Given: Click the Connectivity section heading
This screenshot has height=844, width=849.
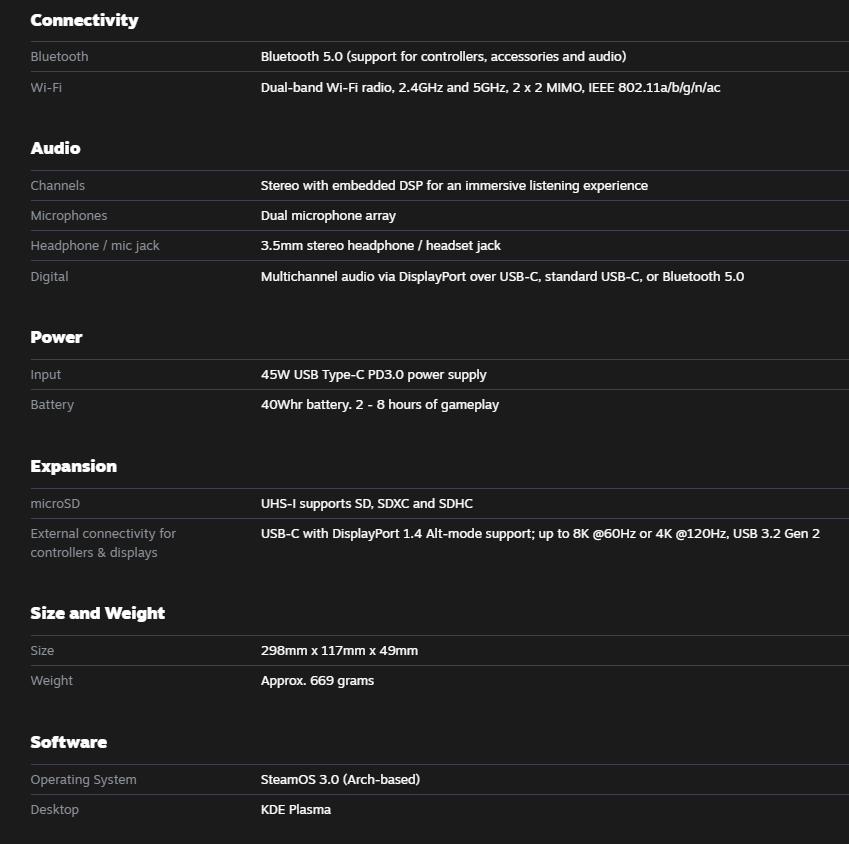Looking at the screenshot, I should coord(84,20).
